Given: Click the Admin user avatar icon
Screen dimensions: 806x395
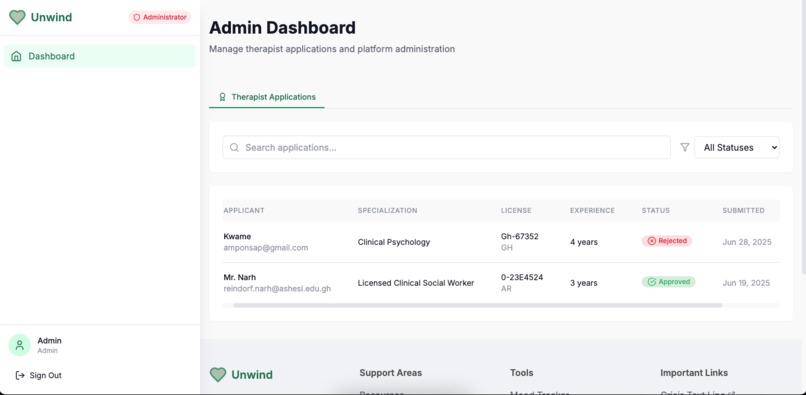Looking at the screenshot, I should (x=20, y=345).
